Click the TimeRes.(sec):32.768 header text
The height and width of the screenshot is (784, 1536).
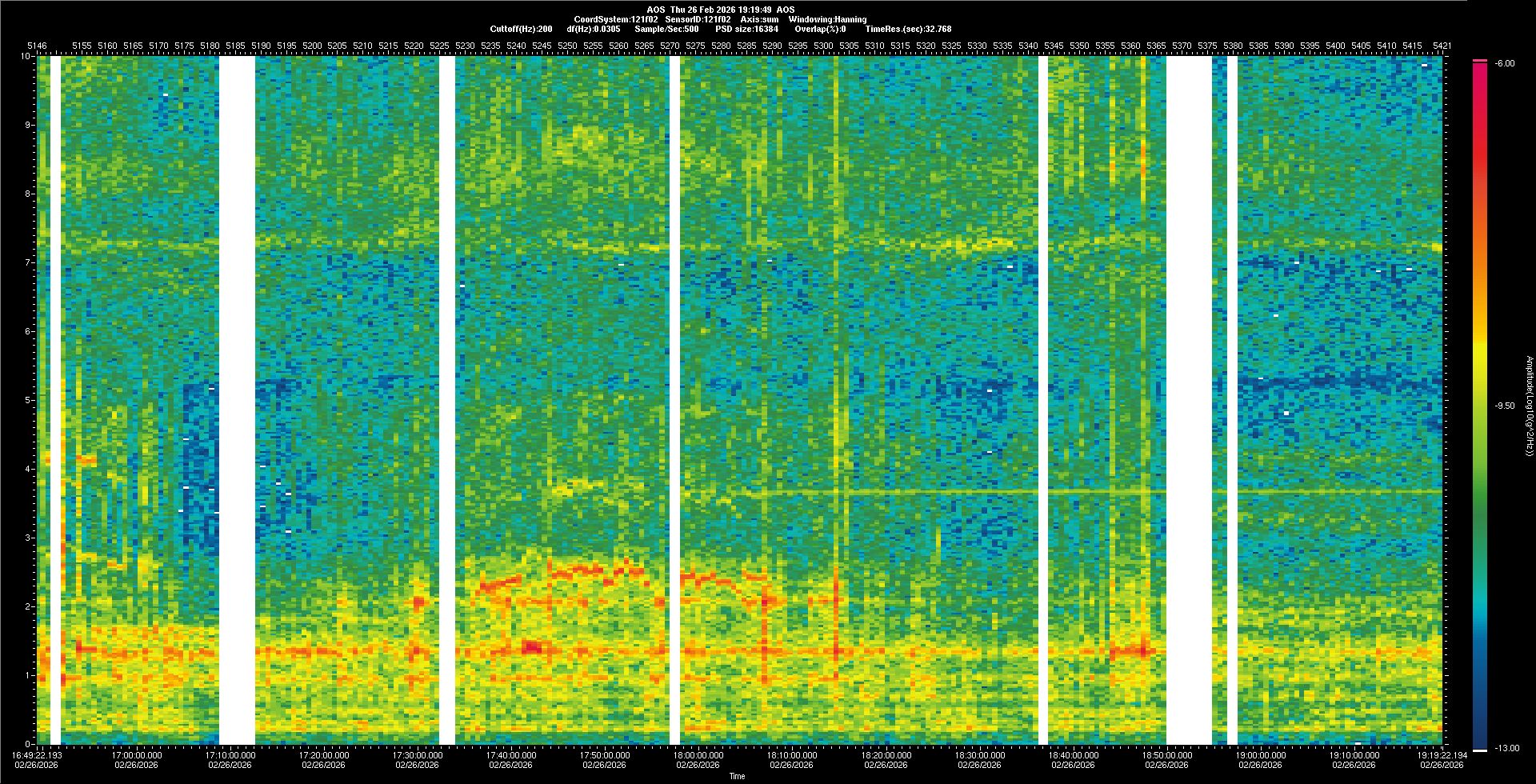click(x=908, y=29)
